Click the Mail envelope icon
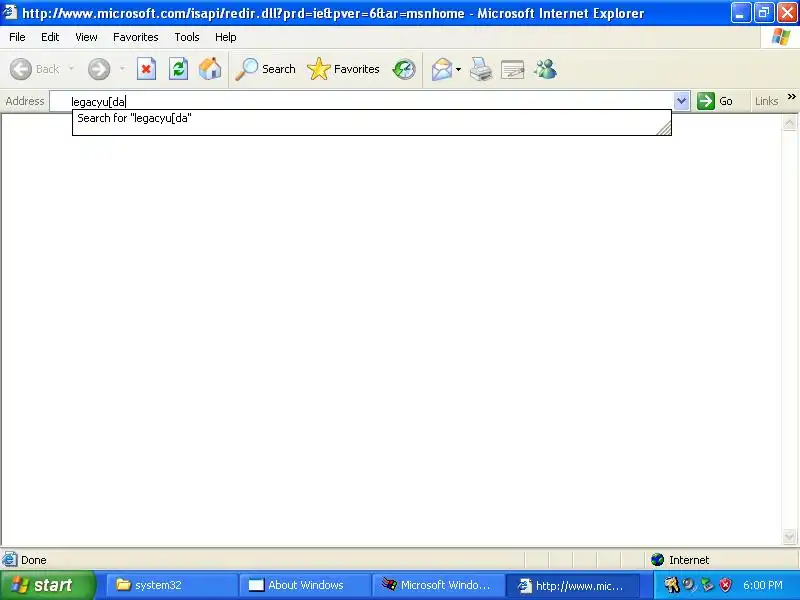The image size is (800, 600). click(x=442, y=69)
